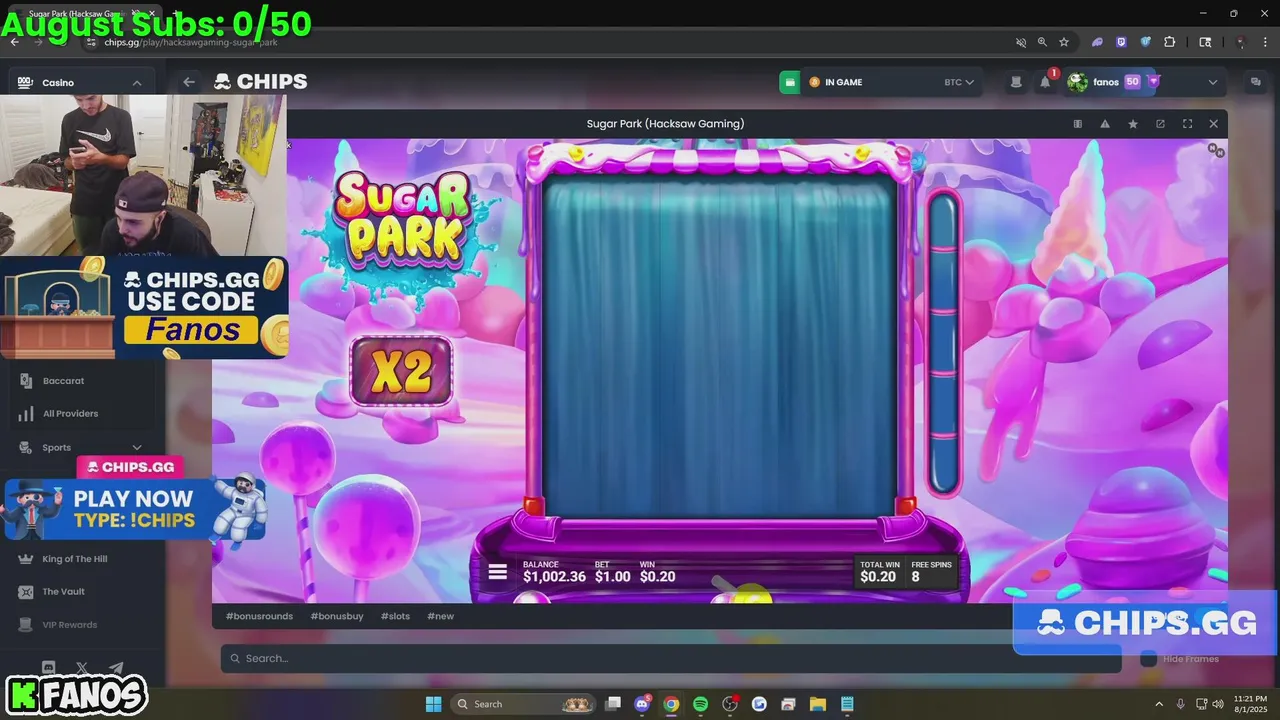Screen dimensions: 1280x720
Task: Toggle theater mode icon in game header
Action: click(1077, 124)
